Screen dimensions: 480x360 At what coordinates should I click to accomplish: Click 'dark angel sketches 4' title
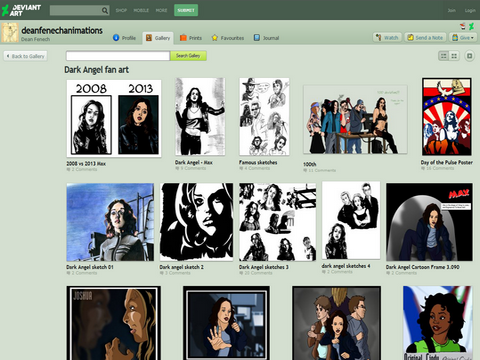[x=346, y=266]
